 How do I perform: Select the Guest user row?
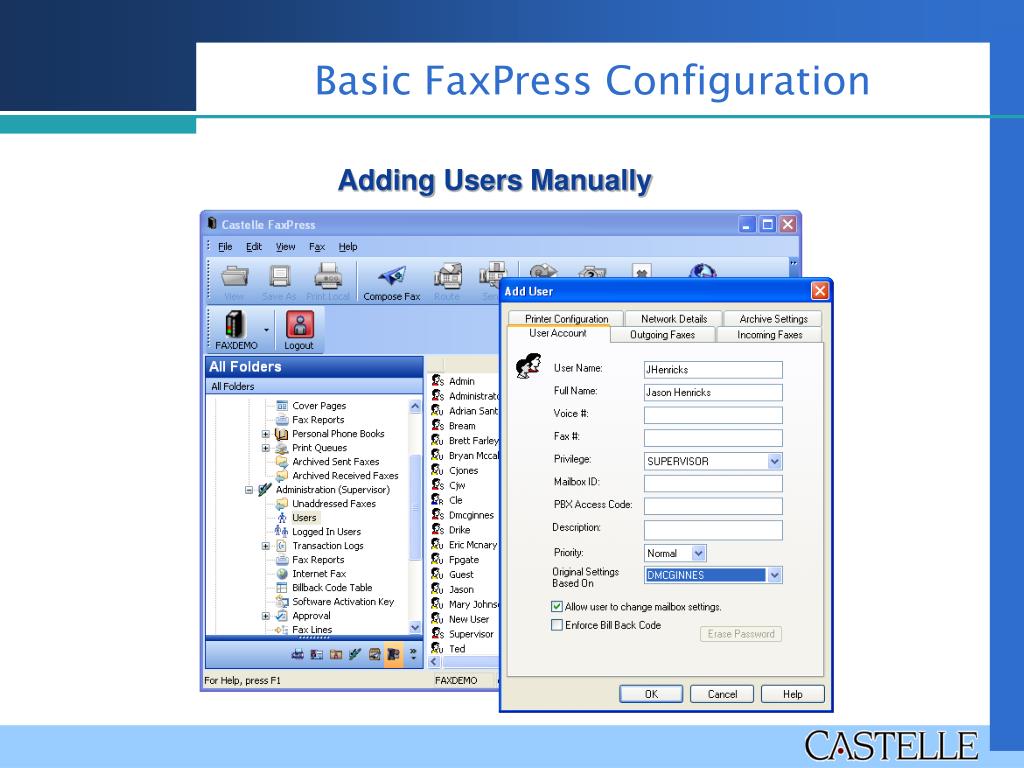(461, 575)
